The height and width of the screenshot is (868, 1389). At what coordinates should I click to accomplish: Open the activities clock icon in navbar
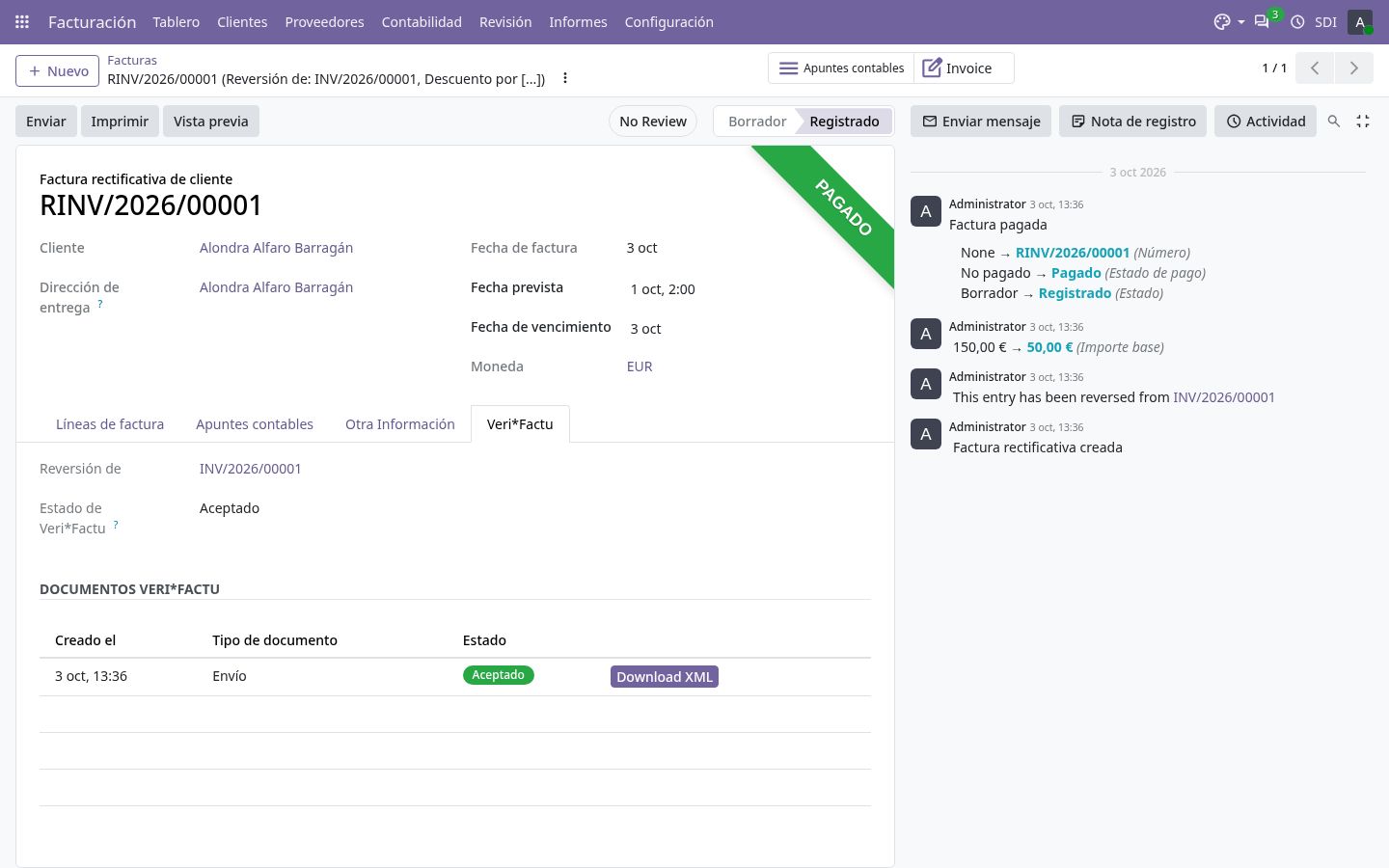(1297, 21)
